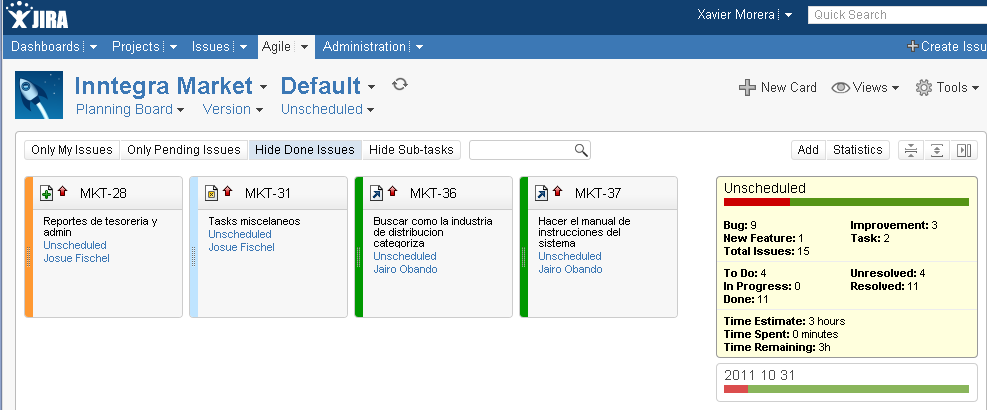
Task: Click the improvement type icon on MKT-36
Action: 376,193
